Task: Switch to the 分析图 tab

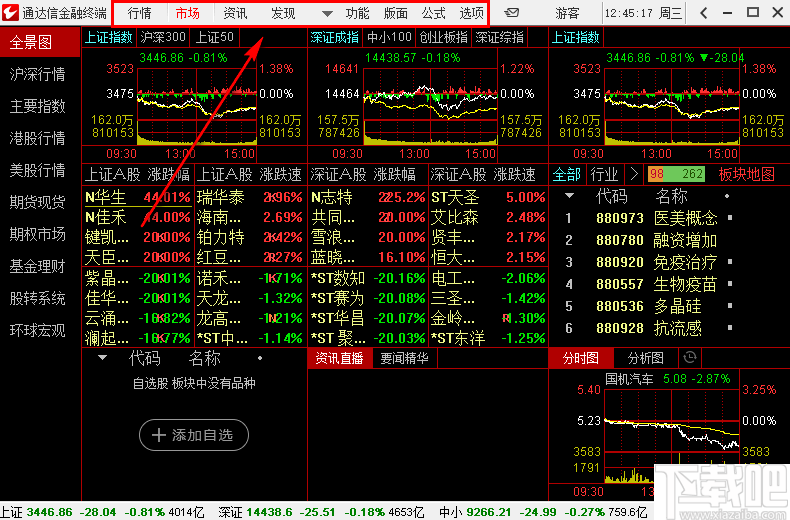Action: click(646, 358)
